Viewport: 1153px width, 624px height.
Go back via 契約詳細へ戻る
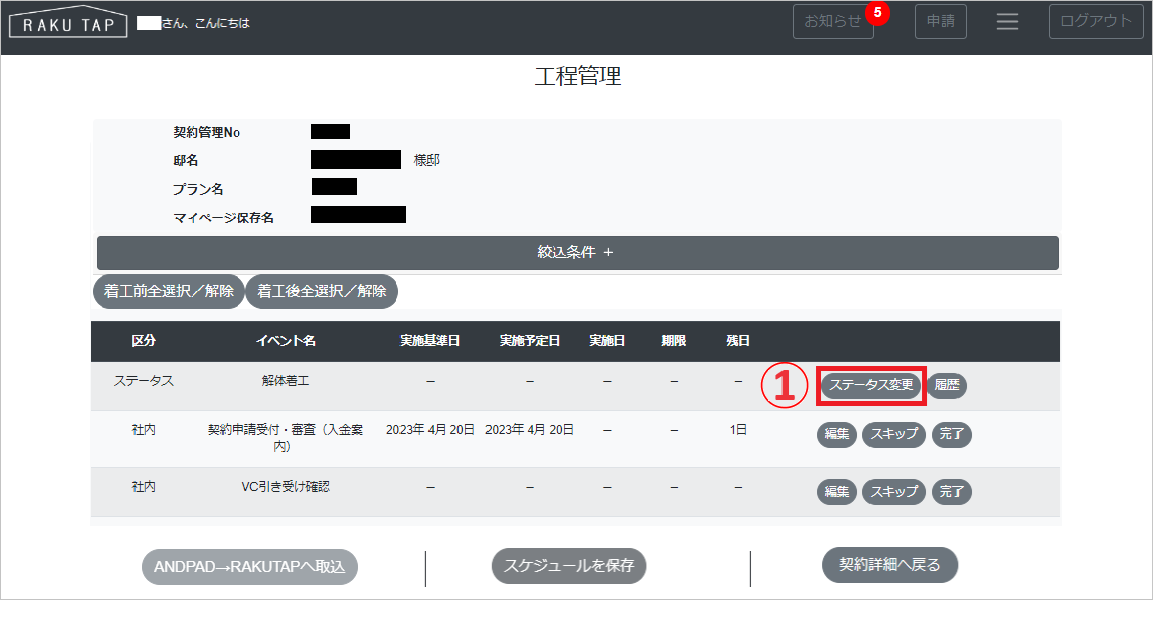[x=890, y=564]
